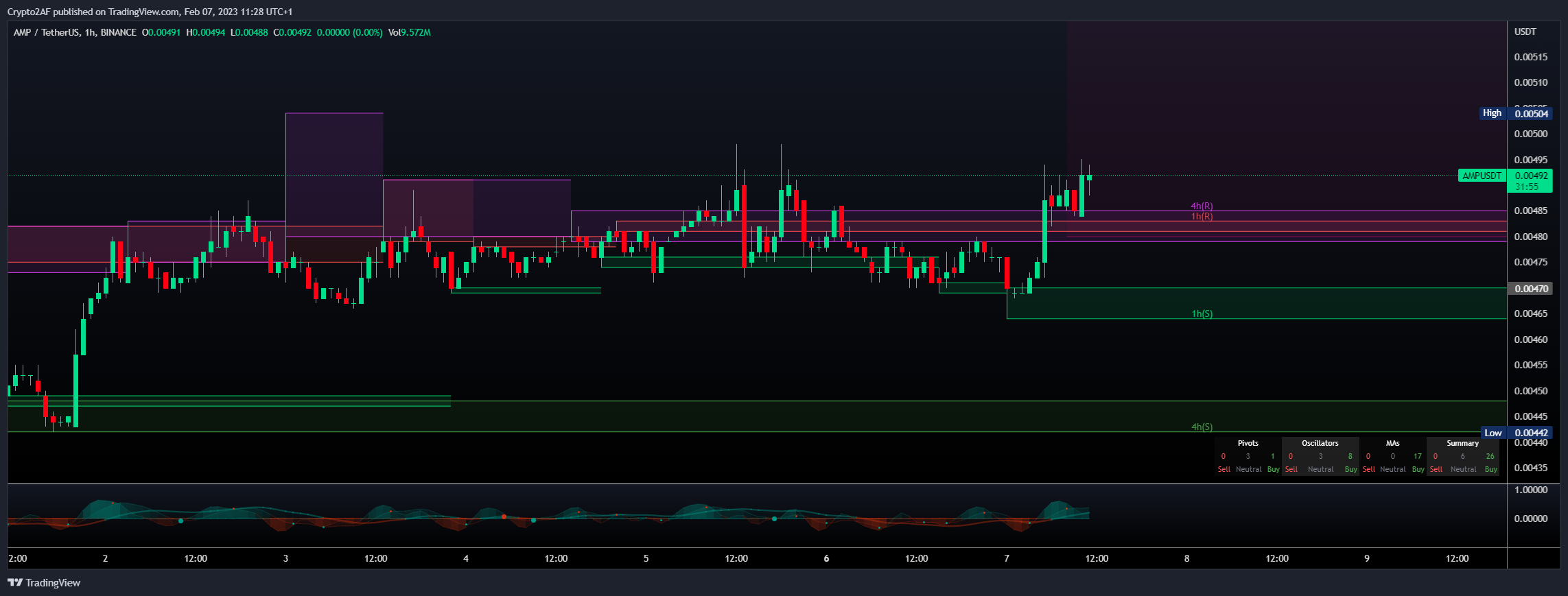
Task: Click day 4 on the time axis
Action: (466, 558)
